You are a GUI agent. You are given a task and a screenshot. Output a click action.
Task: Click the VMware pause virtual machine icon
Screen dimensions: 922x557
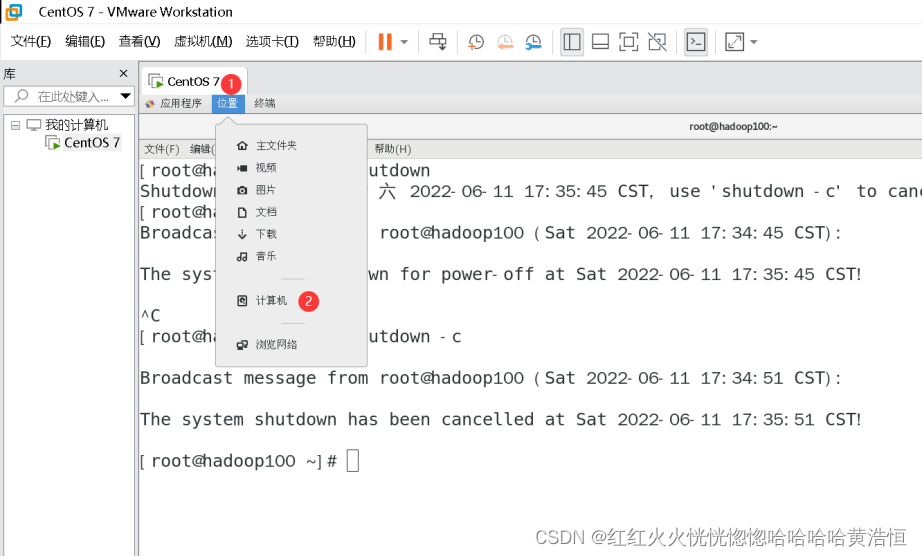pyautogui.click(x=385, y=42)
